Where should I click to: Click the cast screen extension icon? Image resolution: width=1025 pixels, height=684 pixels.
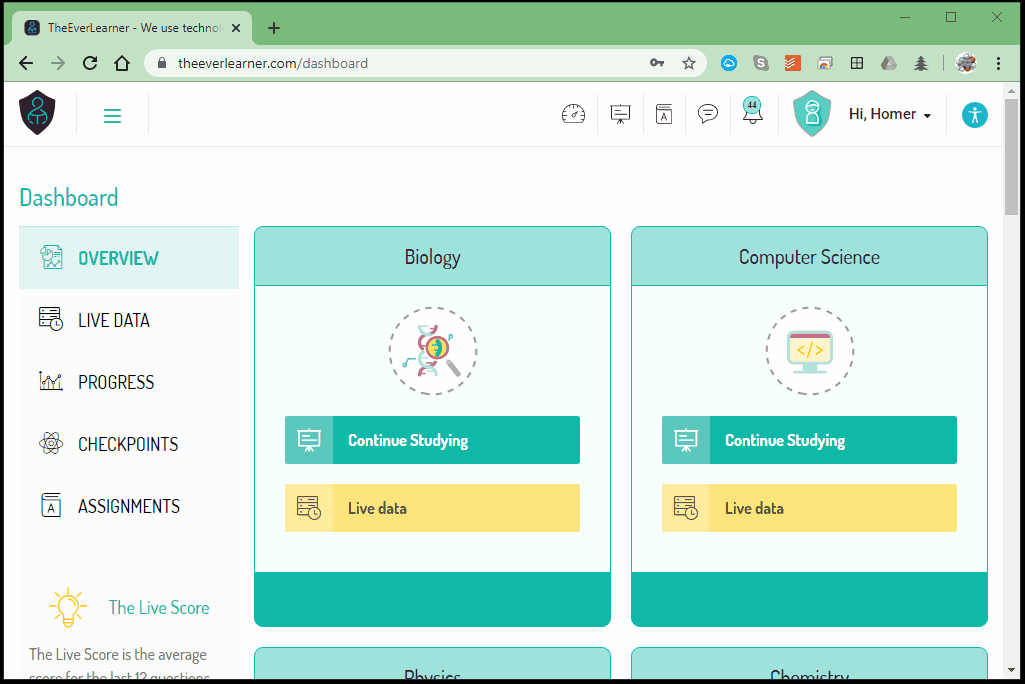point(825,63)
